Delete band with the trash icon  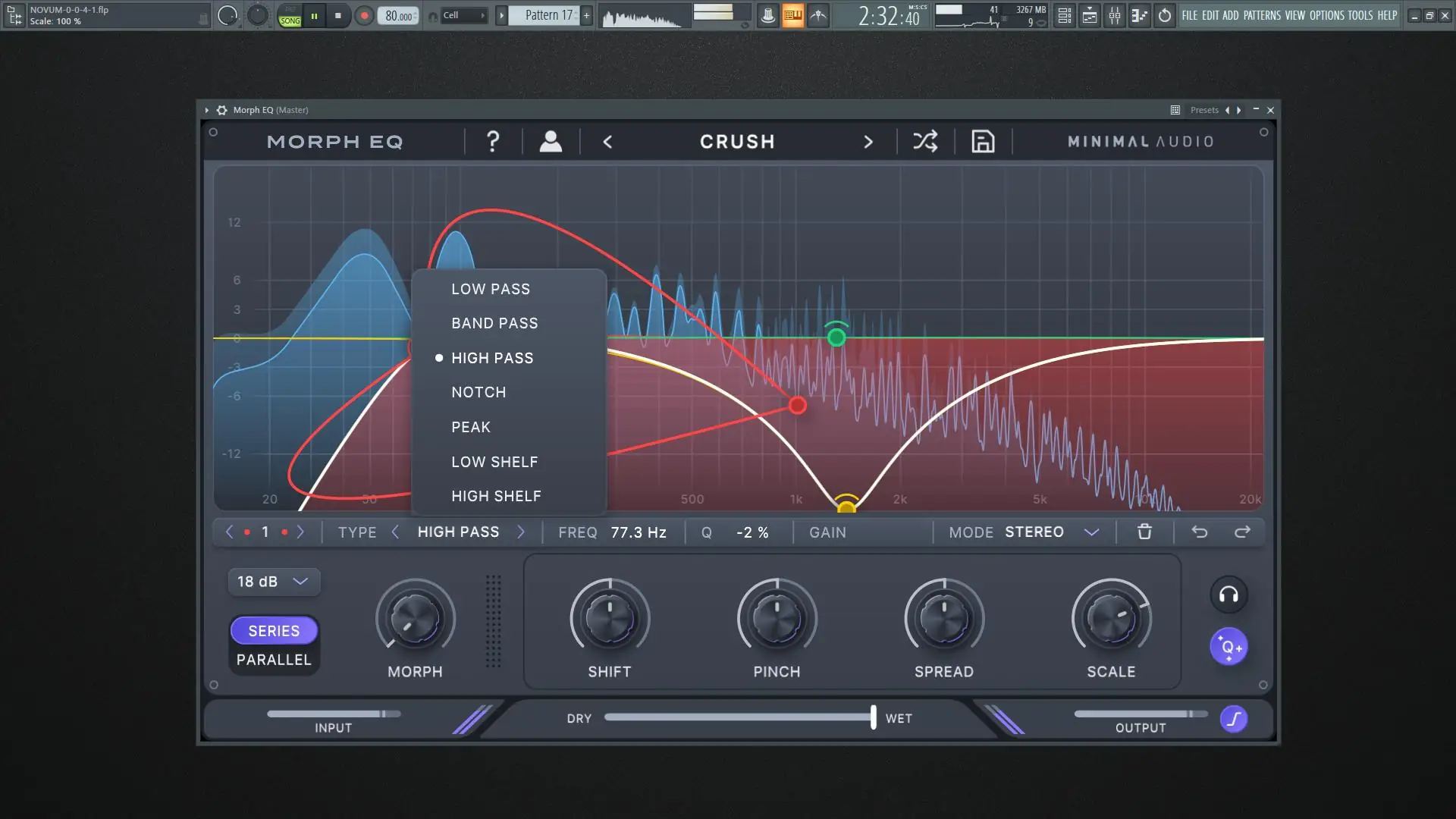1144,532
